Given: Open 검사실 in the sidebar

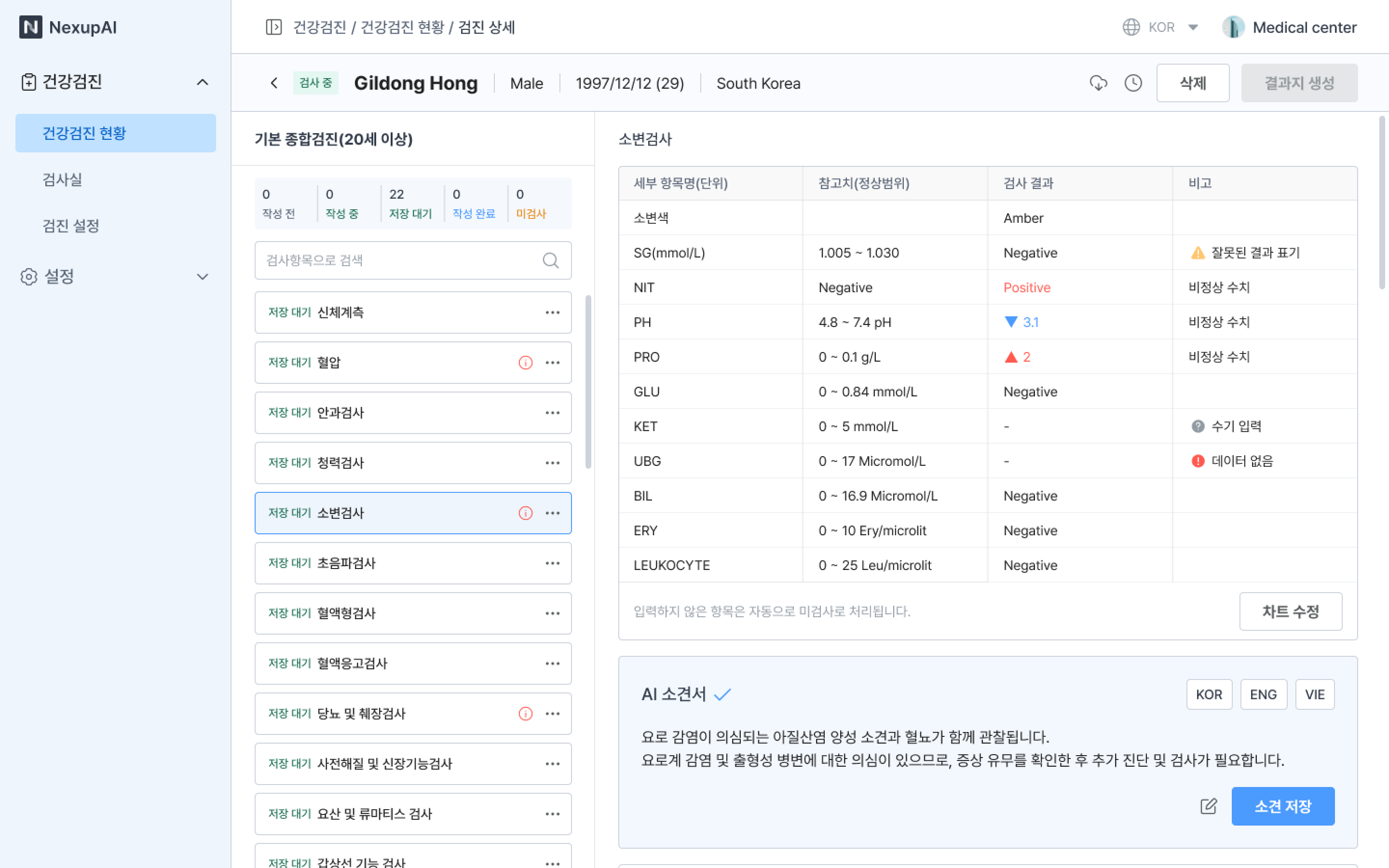Looking at the screenshot, I should (x=63, y=180).
